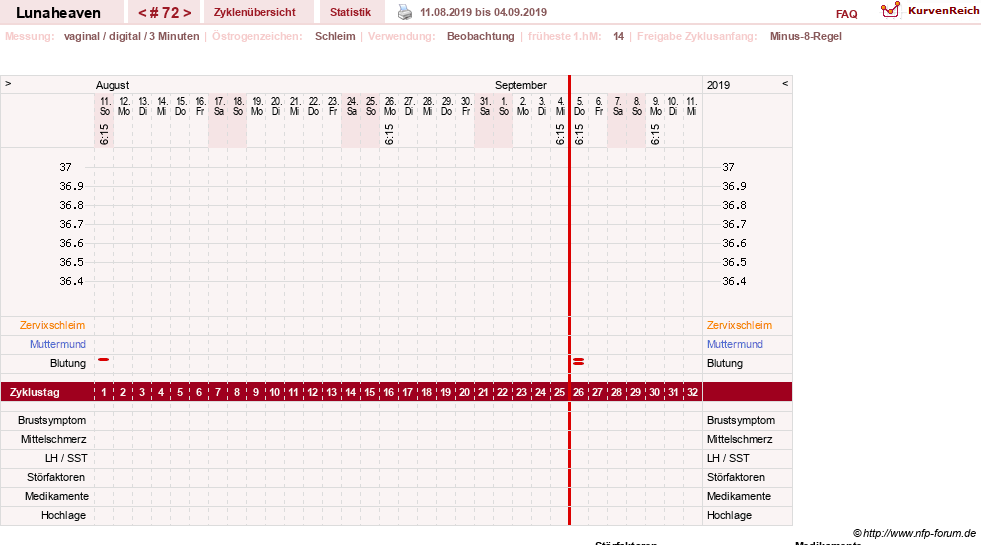Select cycle day 20 cell
The width and height of the screenshot is (981, 545).
click(x=464, y=392)
